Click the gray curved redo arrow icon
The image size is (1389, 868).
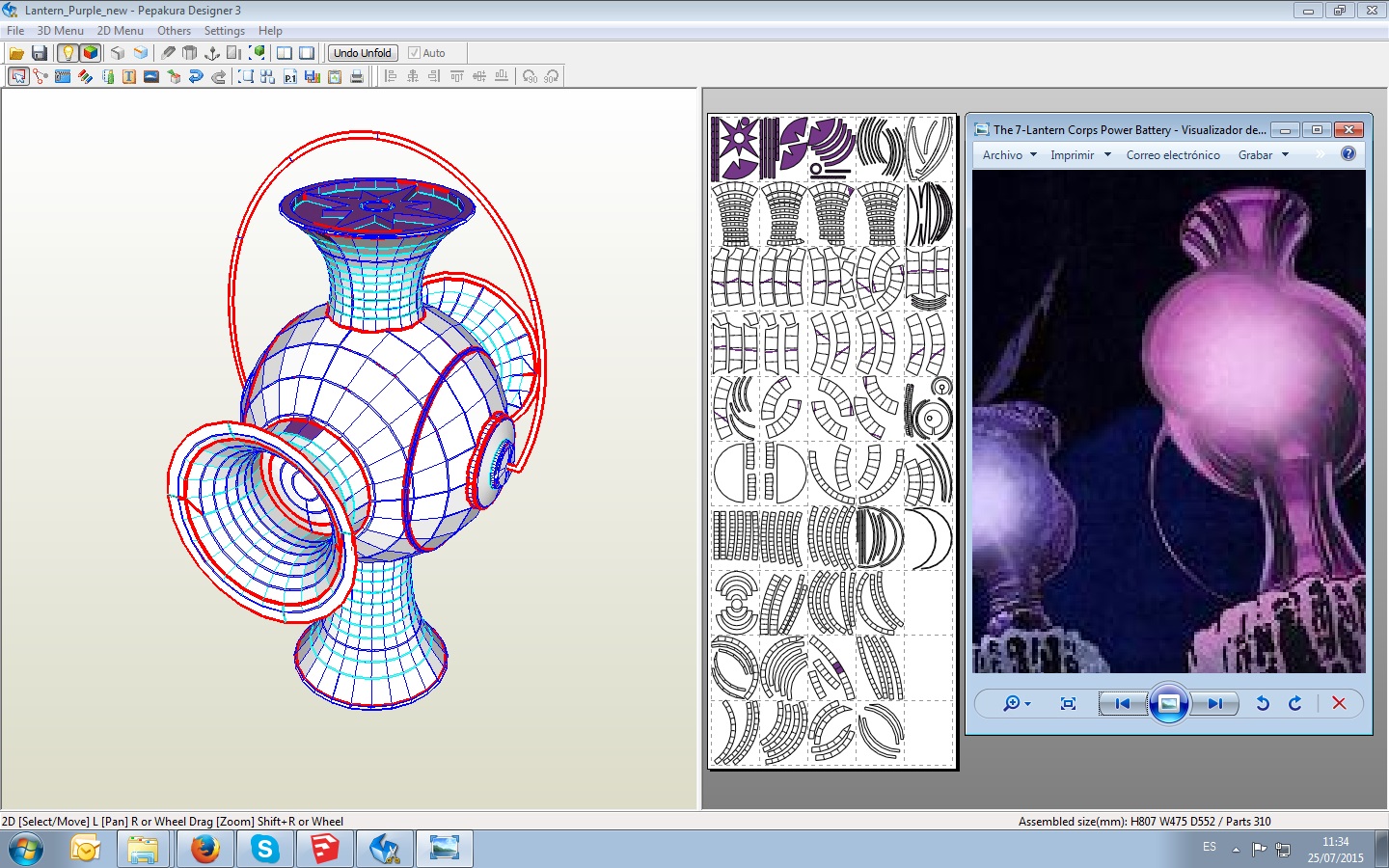[x=219, y=76]
